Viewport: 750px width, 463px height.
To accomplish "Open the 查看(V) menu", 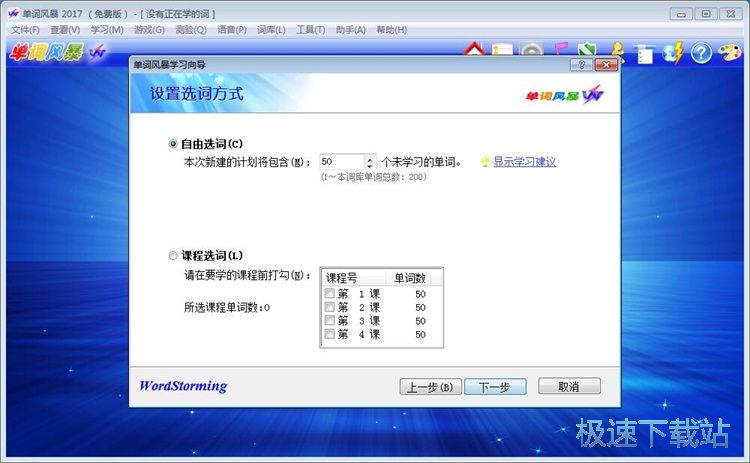I will point(65,30).
